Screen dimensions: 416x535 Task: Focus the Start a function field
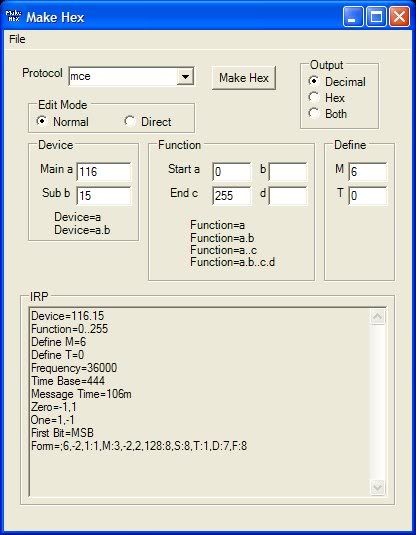point(231,172)
